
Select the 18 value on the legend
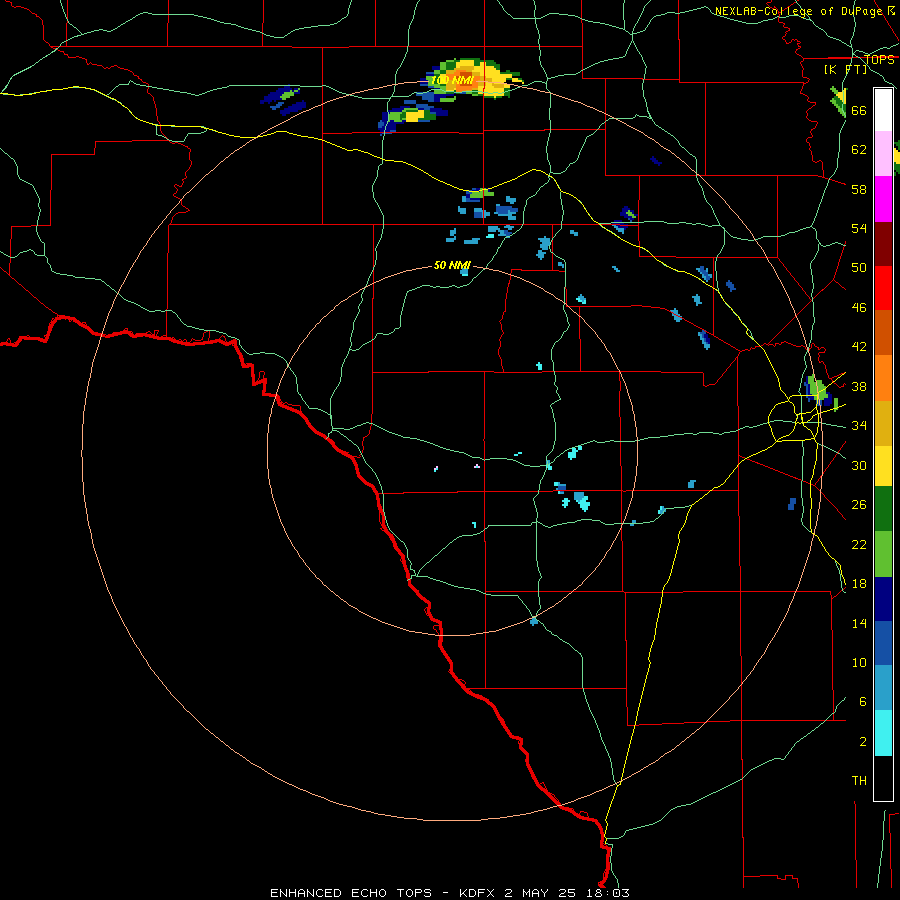(859, 583)
